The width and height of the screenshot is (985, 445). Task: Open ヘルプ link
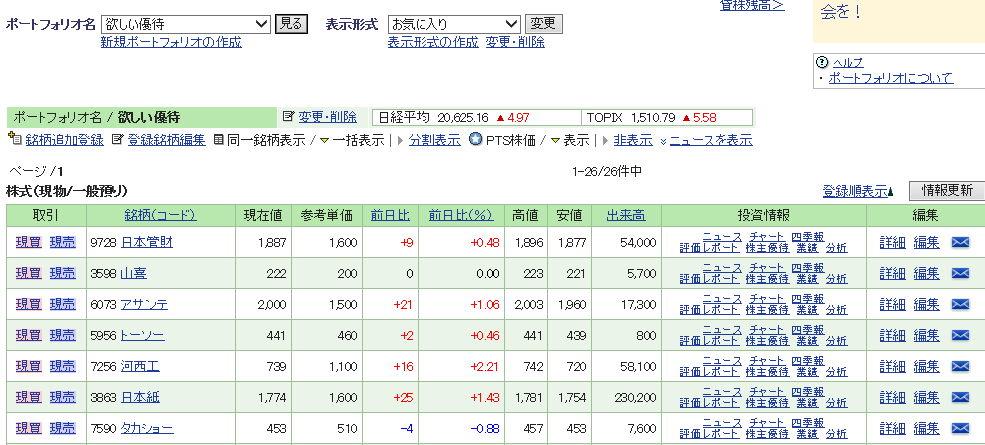[848, 62]
